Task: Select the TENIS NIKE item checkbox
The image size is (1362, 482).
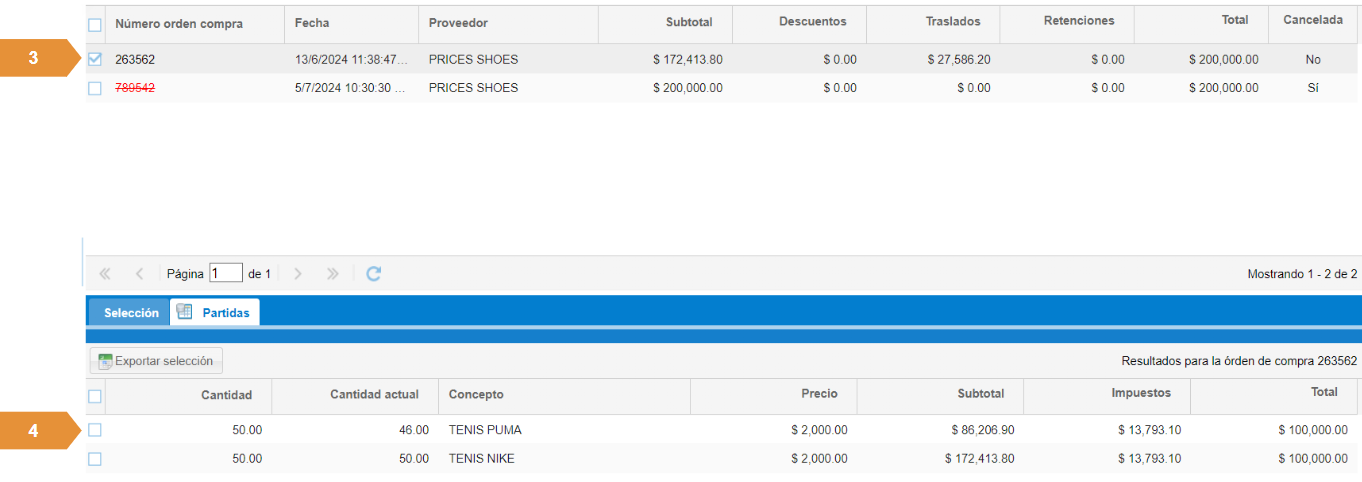Action: [95, 459]
